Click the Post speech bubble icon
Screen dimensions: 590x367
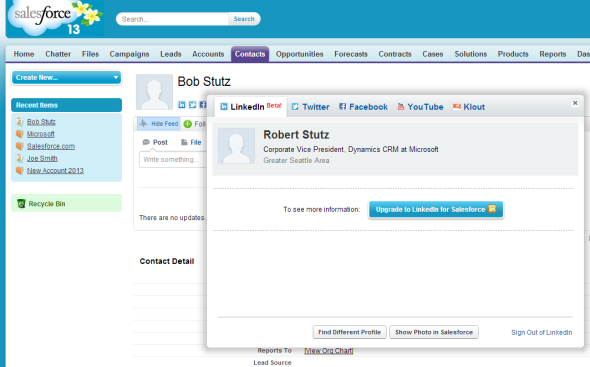tap(146, 142)
